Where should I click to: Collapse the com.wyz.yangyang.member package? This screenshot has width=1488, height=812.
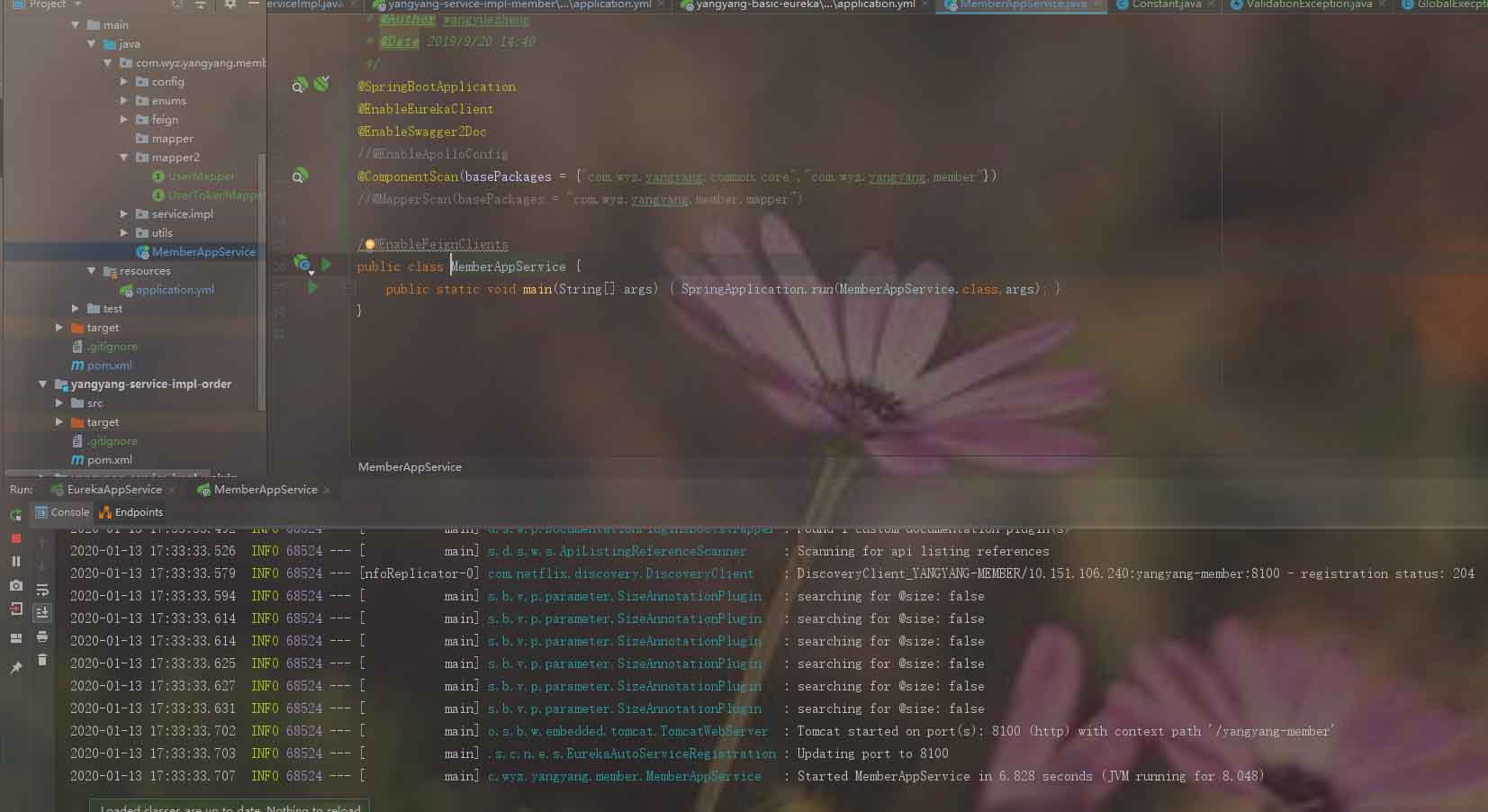pyautogui.click(x=107, y=63)
